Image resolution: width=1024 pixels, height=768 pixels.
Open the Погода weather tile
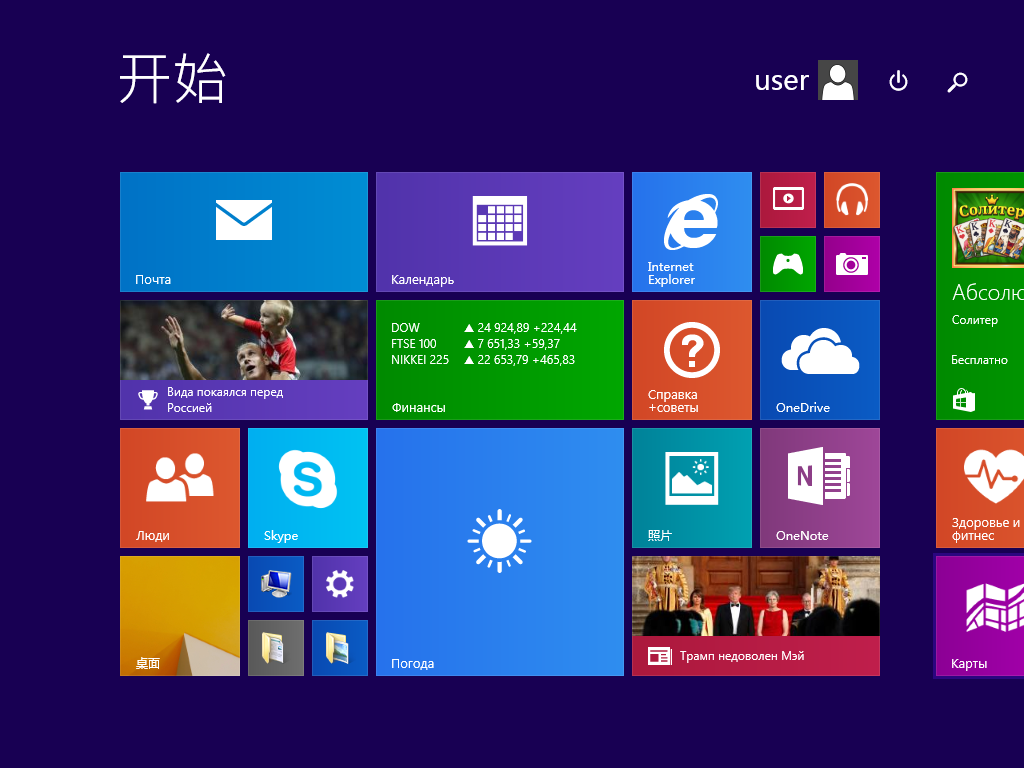click(499, 551)
